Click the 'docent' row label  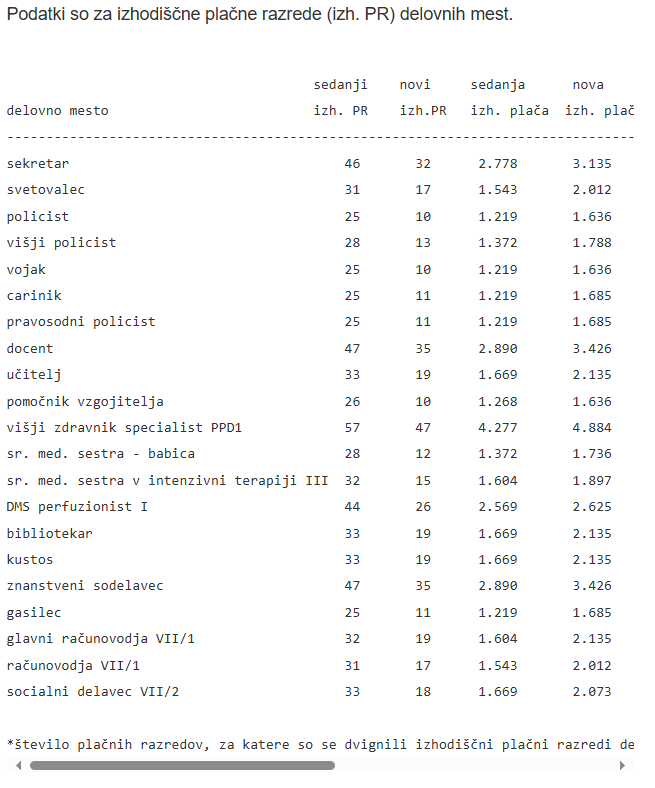pyautogui.click(x=30, y=349)
